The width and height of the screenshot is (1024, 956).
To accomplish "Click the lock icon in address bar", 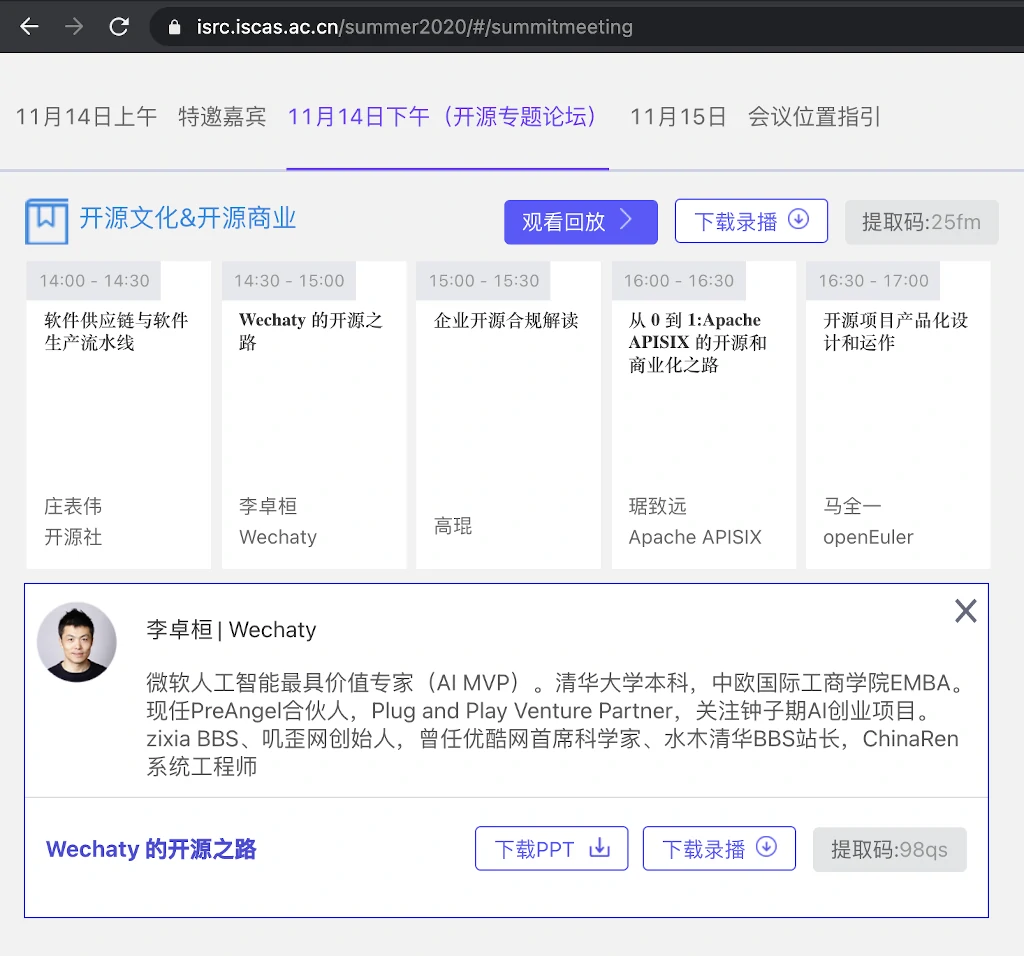I will (x=175, y=27).
